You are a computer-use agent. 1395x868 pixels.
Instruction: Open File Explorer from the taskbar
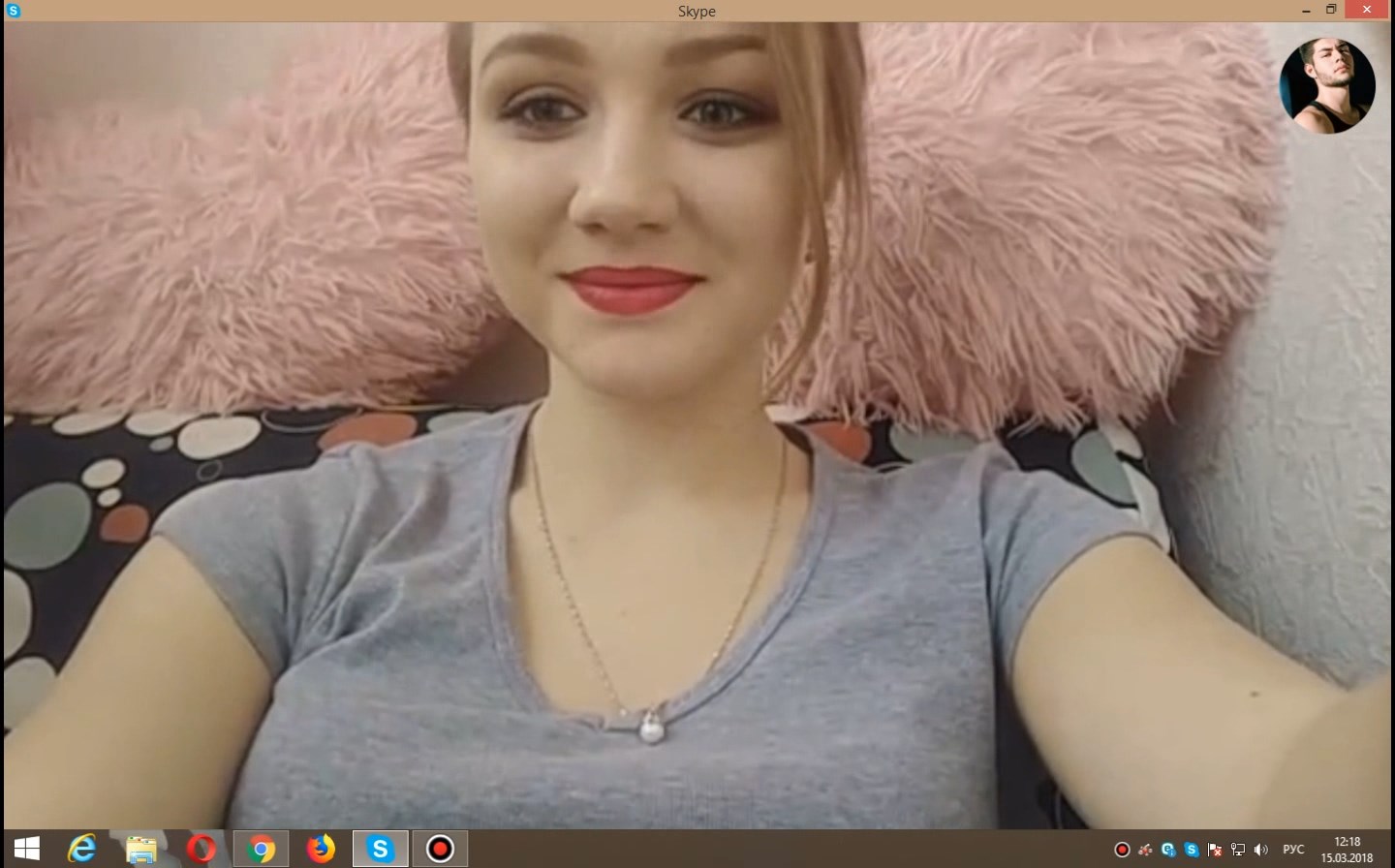(x=141, y=850)
